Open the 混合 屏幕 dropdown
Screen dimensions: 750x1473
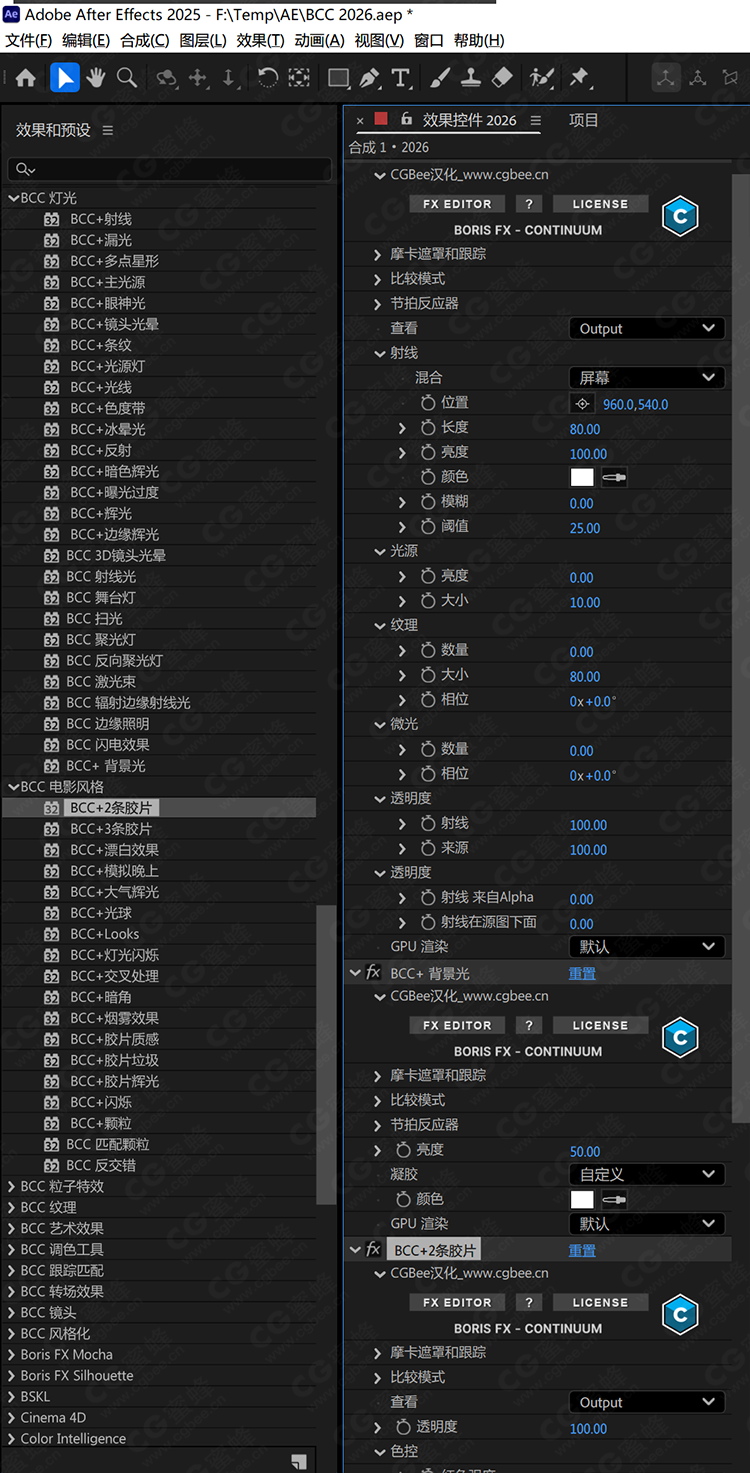coord(646,378)
